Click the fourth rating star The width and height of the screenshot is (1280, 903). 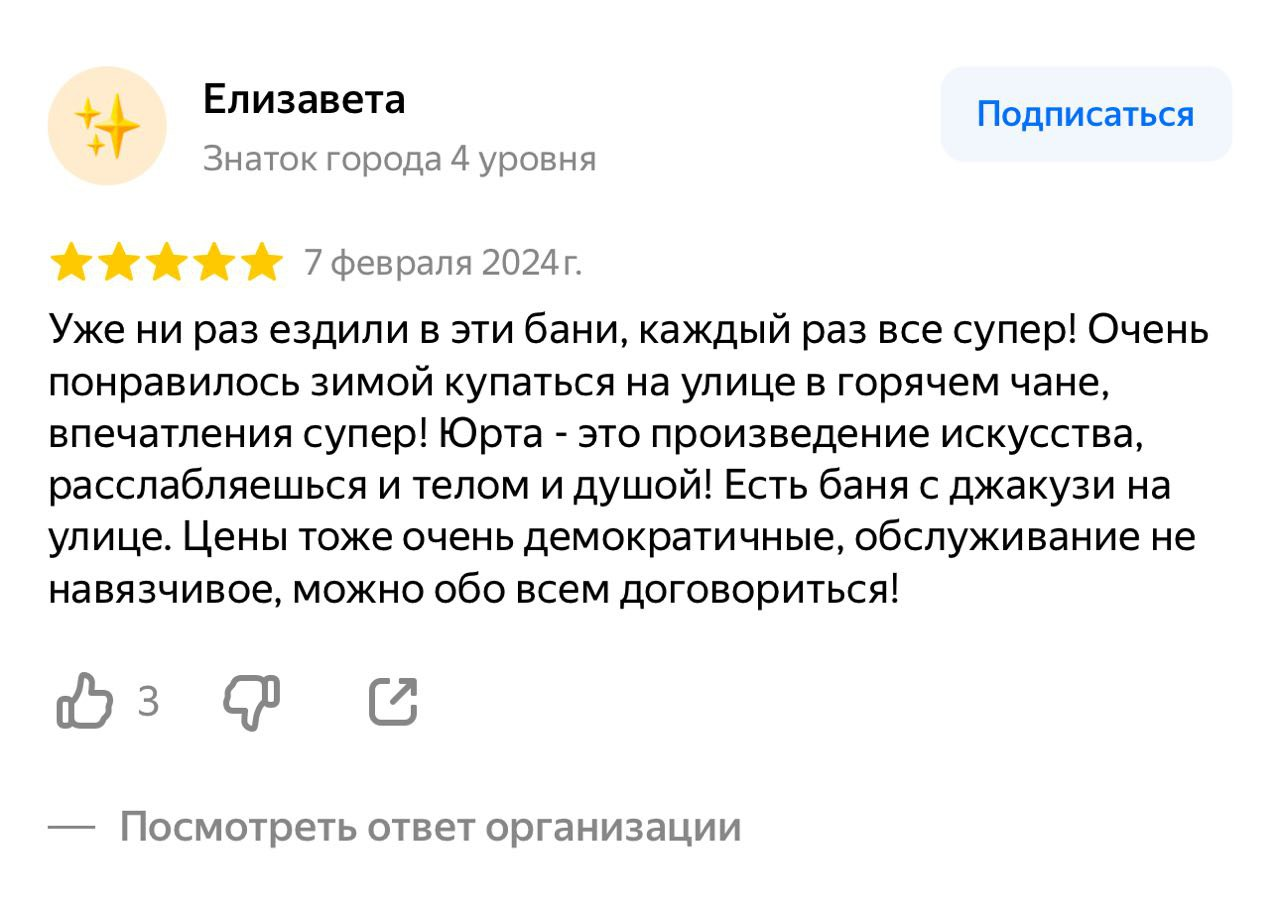pos(214,263)
